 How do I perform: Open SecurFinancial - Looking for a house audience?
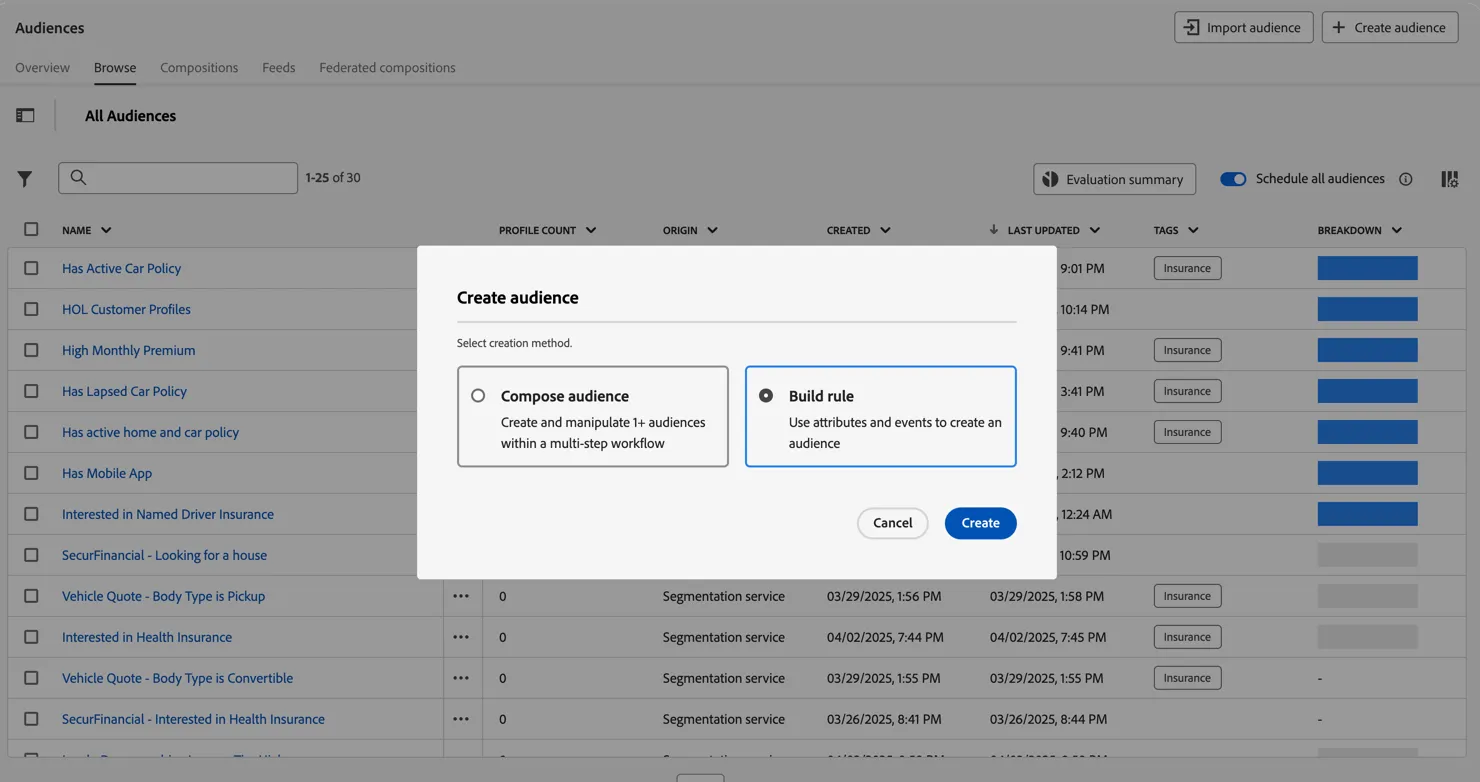164,555
